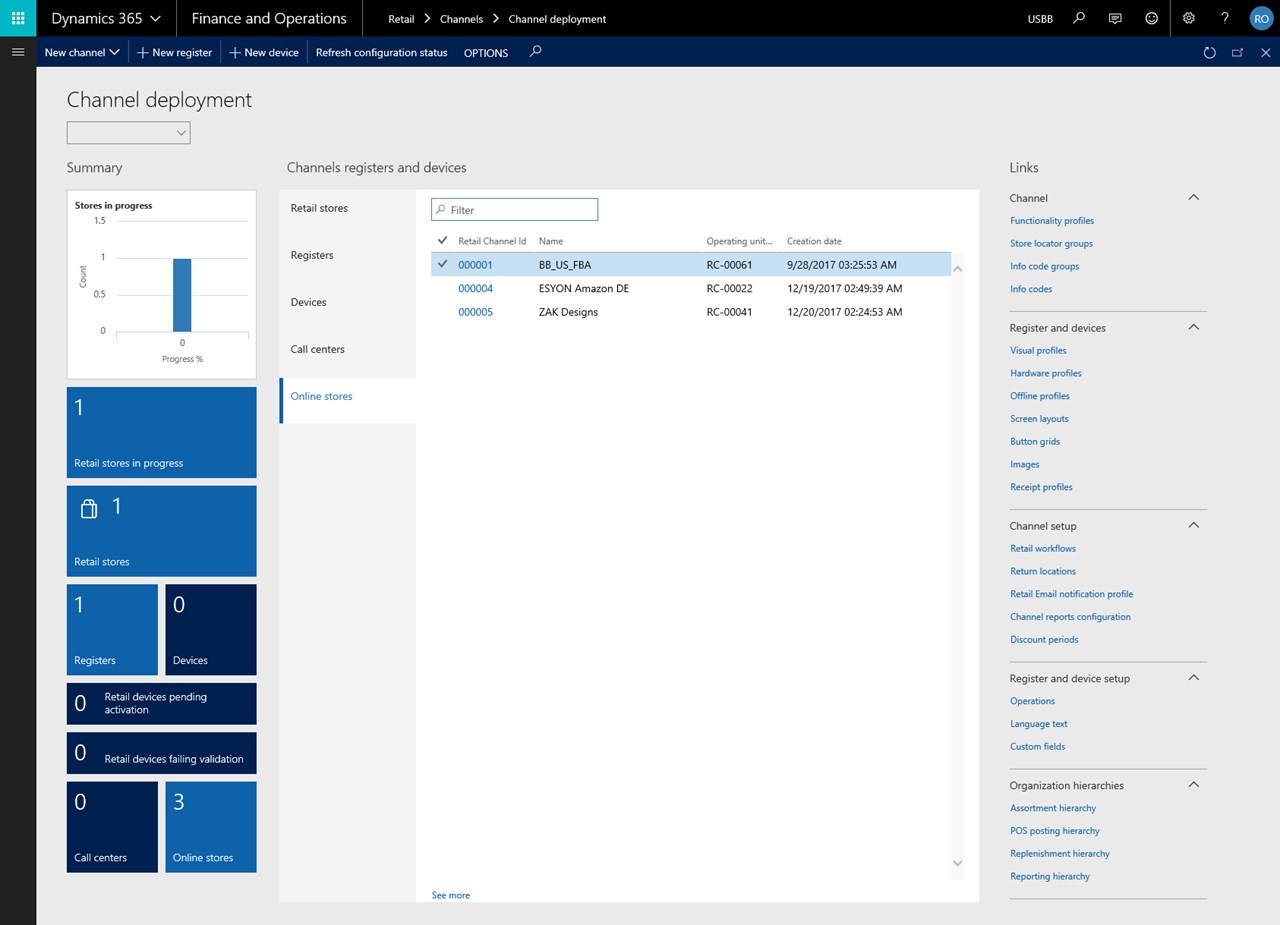Open page in new window icon
The width and height of the screenshot is (1280, 925).
[1238, 52]
